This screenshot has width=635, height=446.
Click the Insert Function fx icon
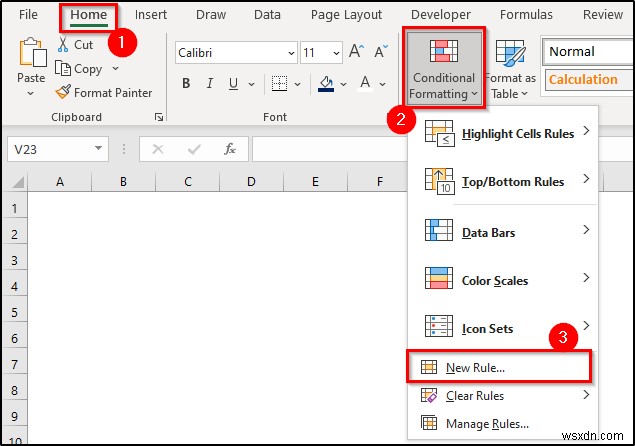coord(230,149)
